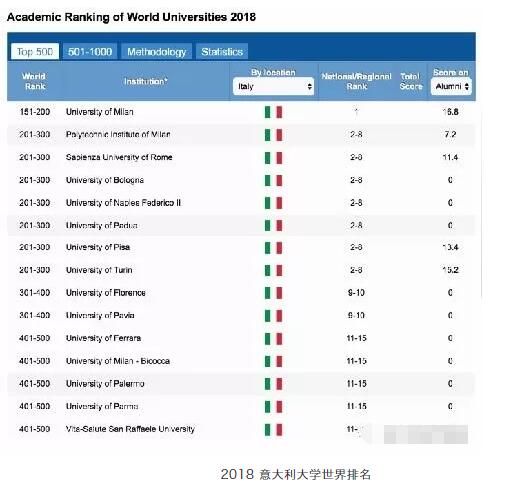This screenshot has height=489, width=517.
Task: Open the Methodology tab
Action: [x=157, y=52]
